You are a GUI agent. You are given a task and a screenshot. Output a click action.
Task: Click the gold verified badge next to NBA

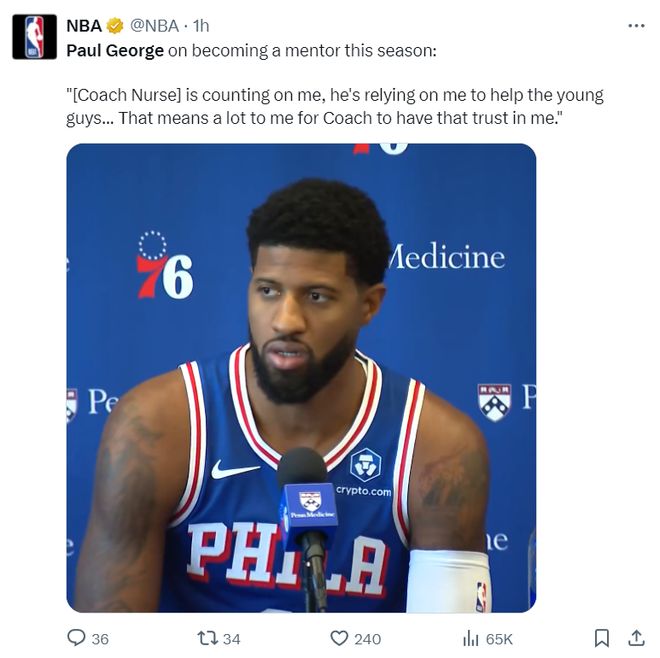114,26
